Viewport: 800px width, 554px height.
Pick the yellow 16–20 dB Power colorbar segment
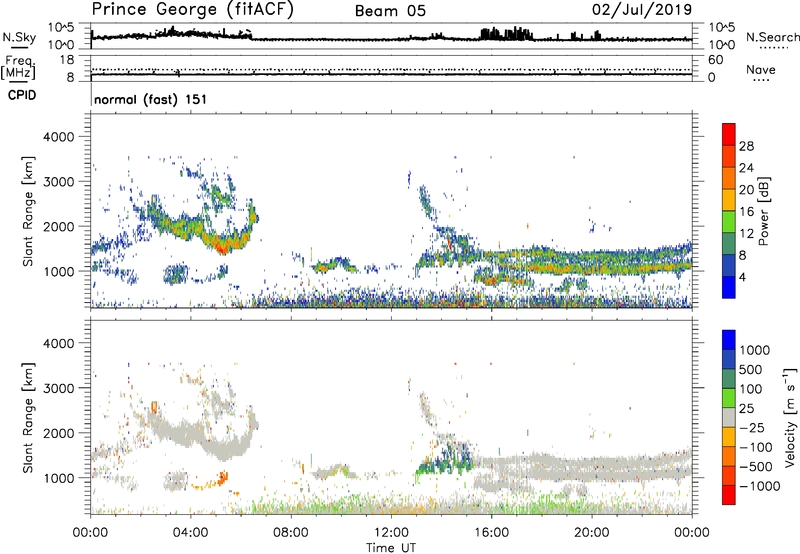click(729, 200)
